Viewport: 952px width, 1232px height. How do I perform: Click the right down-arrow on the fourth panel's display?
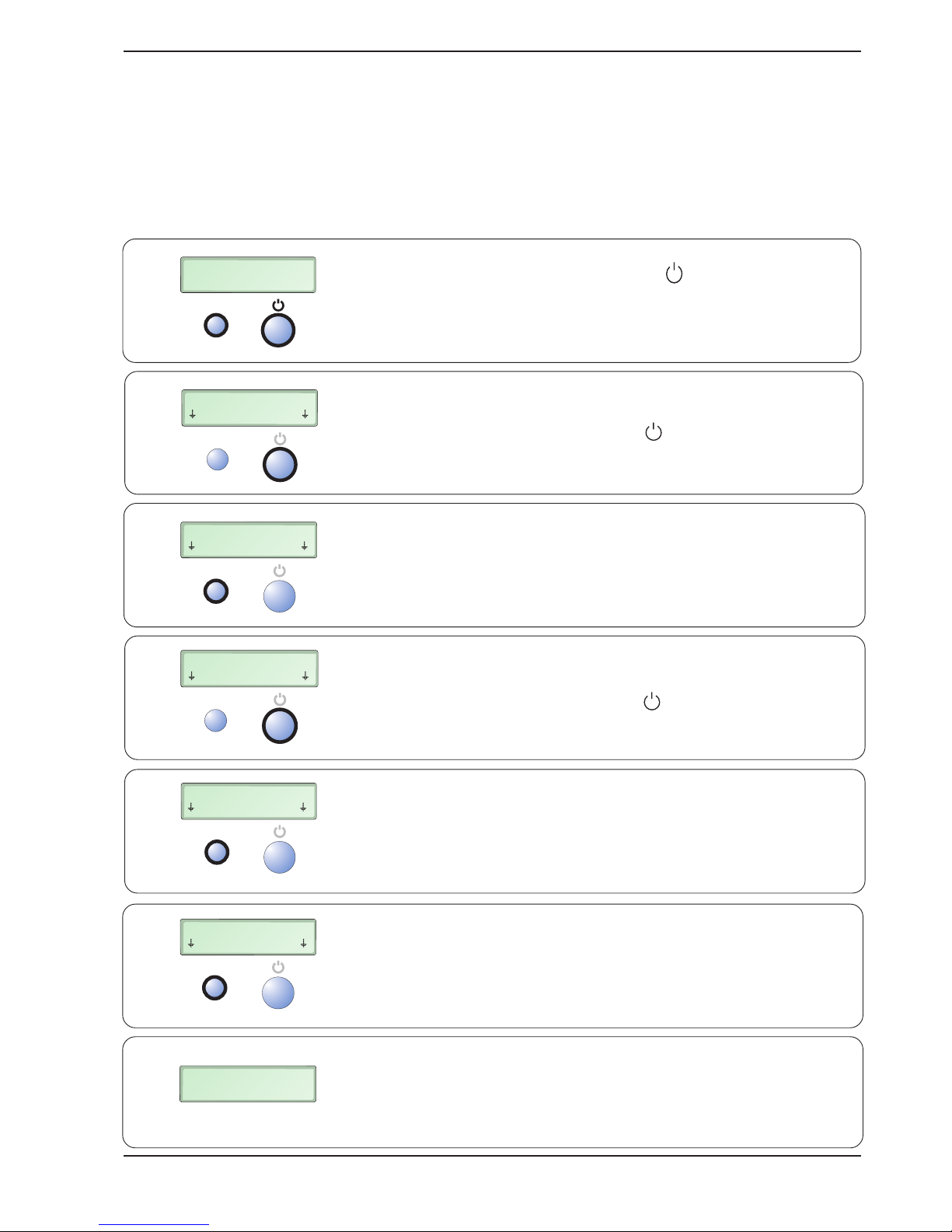click(305, 676)
